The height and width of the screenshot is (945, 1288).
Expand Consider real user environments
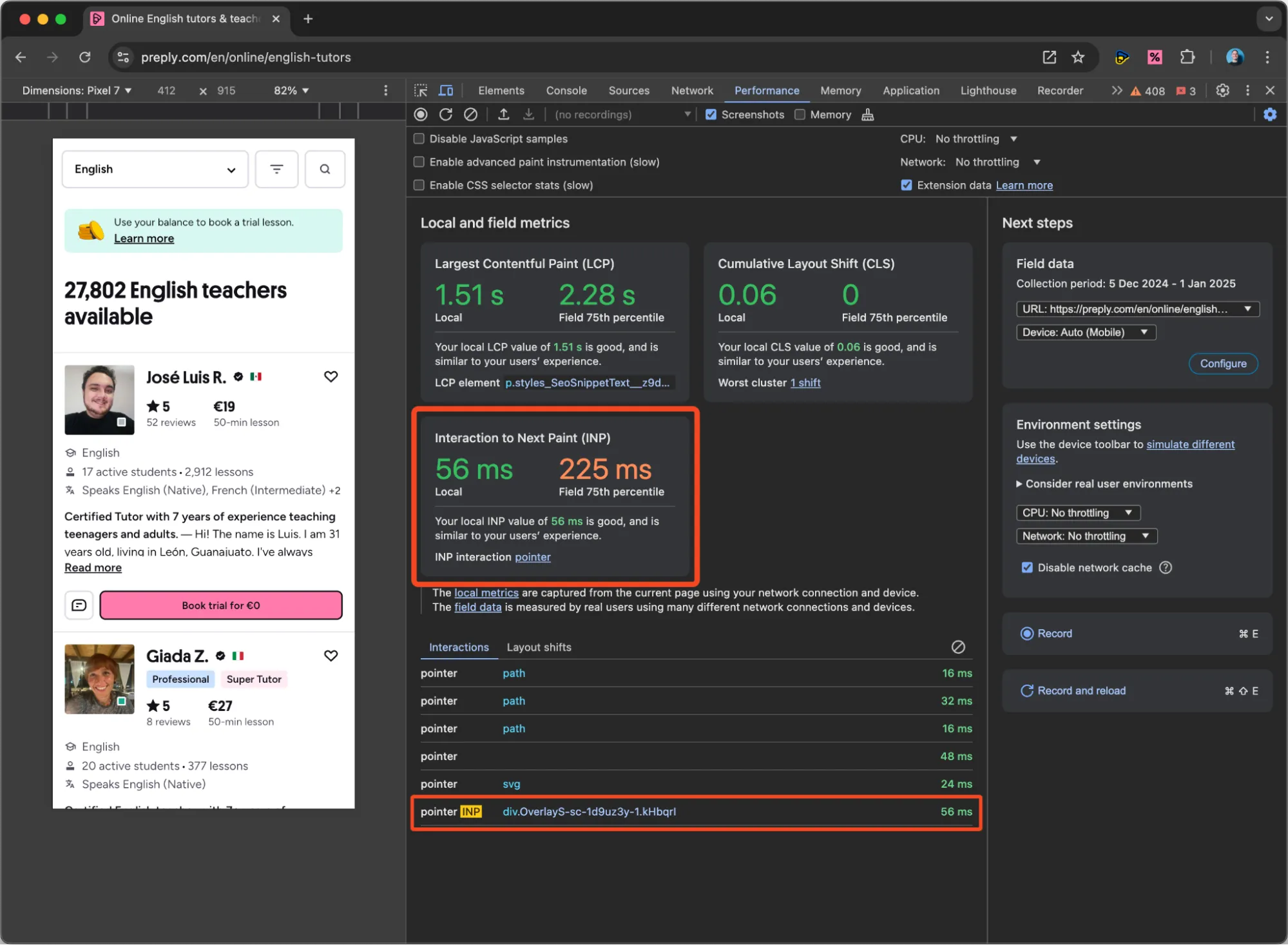click(1104, 484)
